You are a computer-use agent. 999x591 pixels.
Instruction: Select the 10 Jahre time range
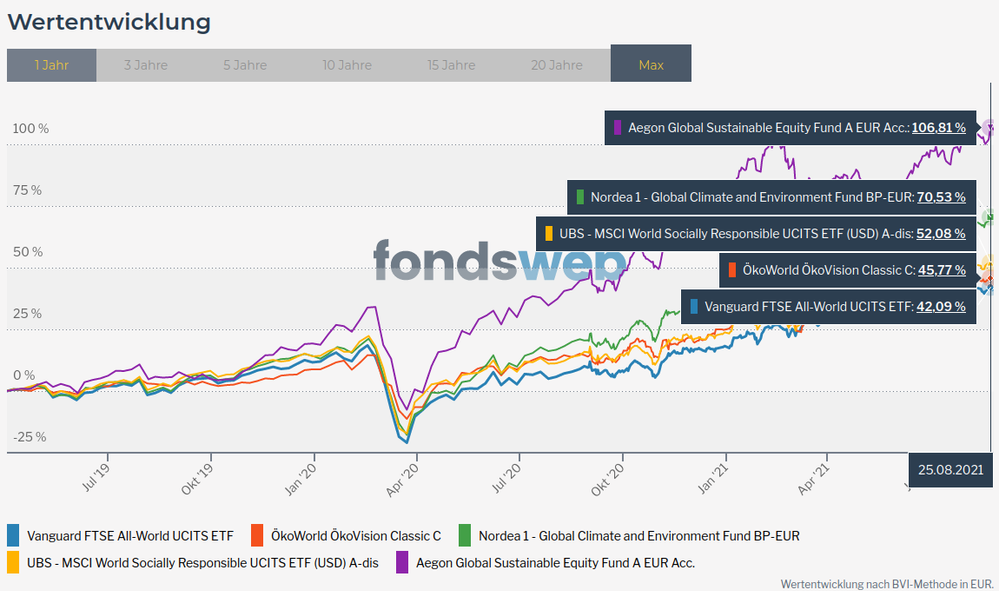349,65
